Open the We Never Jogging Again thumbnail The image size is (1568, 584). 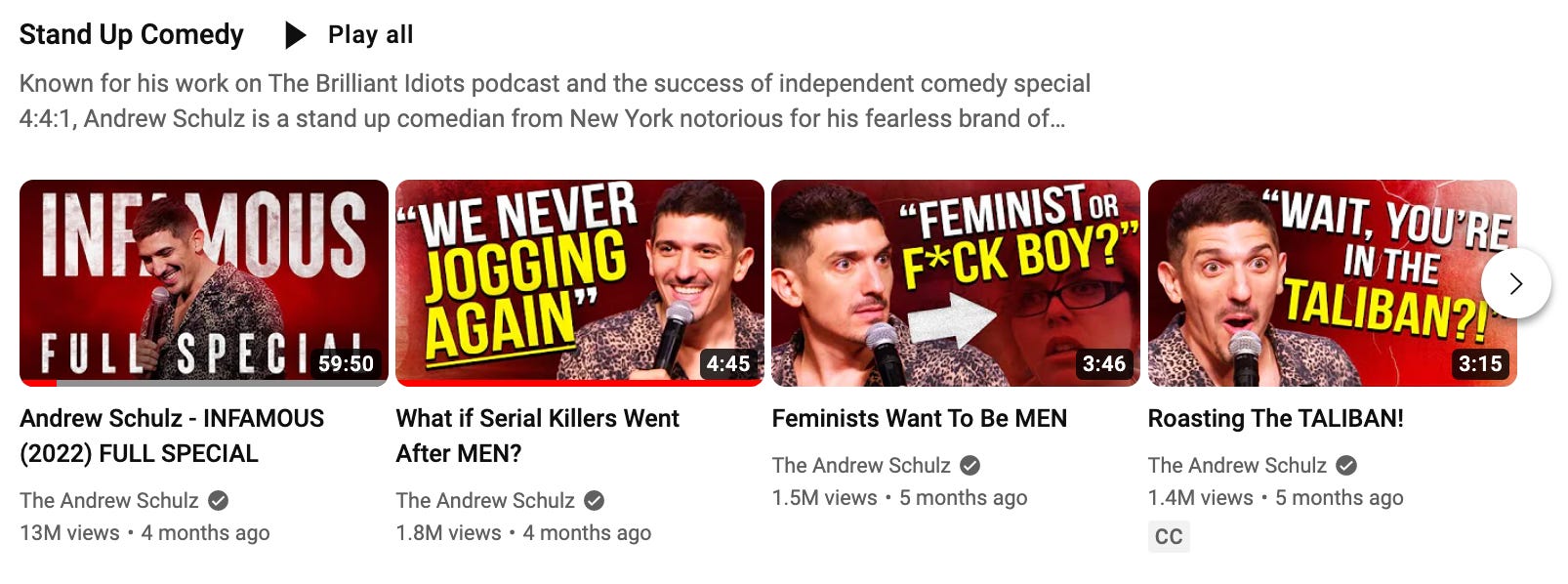coord(580,283)
